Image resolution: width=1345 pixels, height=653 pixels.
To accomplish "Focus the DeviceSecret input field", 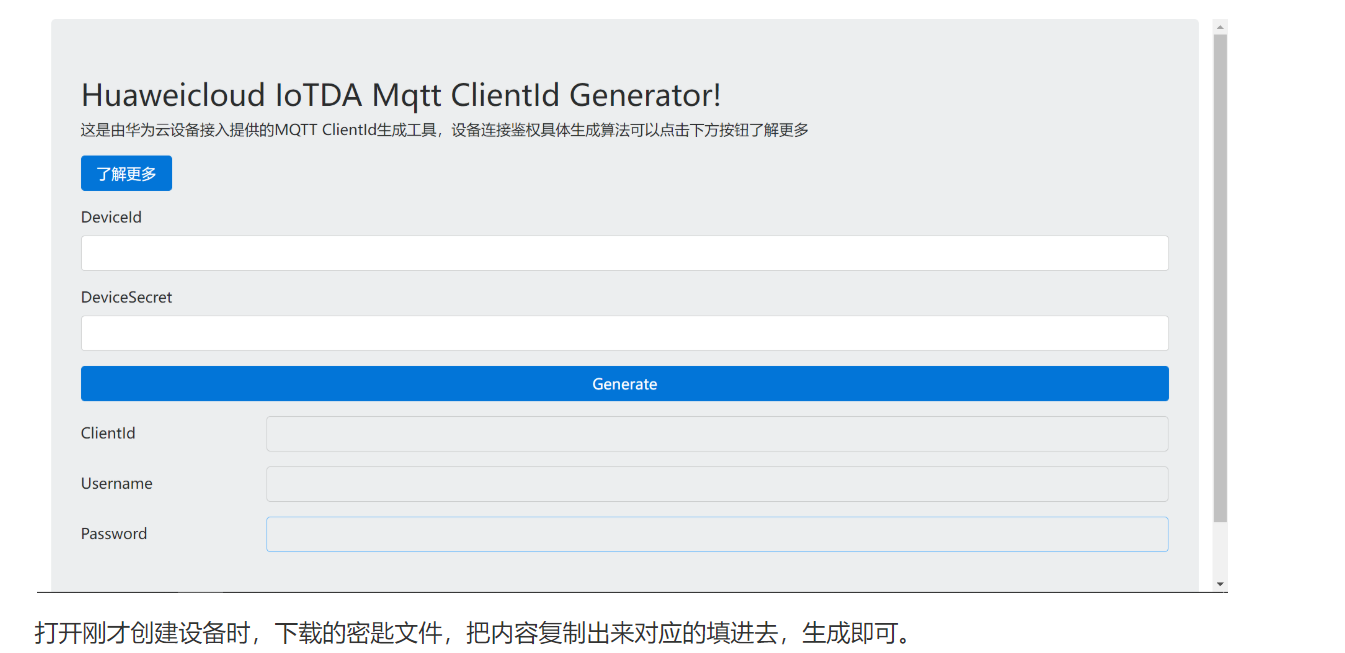I will (625, 333).
